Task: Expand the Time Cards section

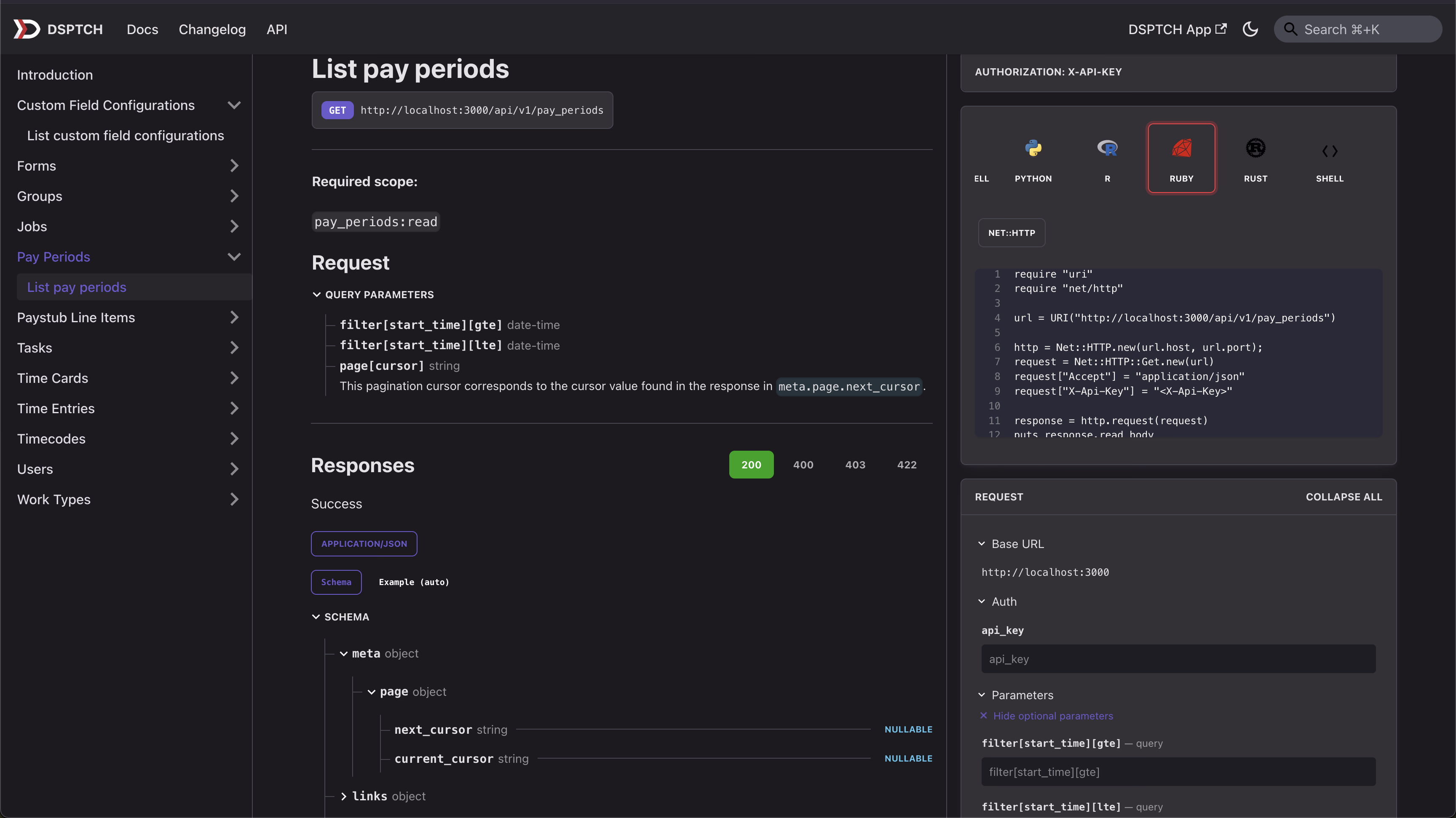Action: pos(234,378)
